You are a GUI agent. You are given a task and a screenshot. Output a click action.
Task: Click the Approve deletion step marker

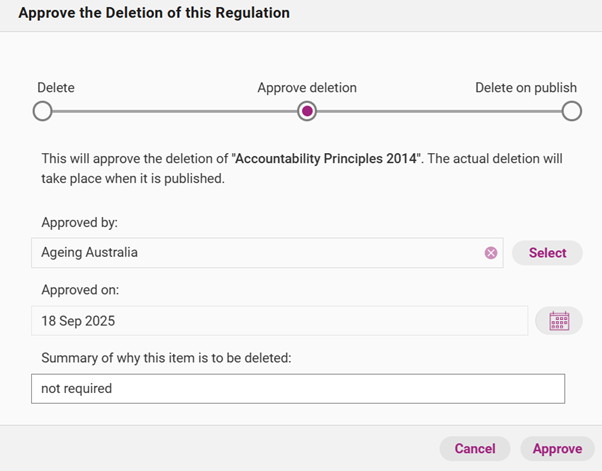coord(307,111)
